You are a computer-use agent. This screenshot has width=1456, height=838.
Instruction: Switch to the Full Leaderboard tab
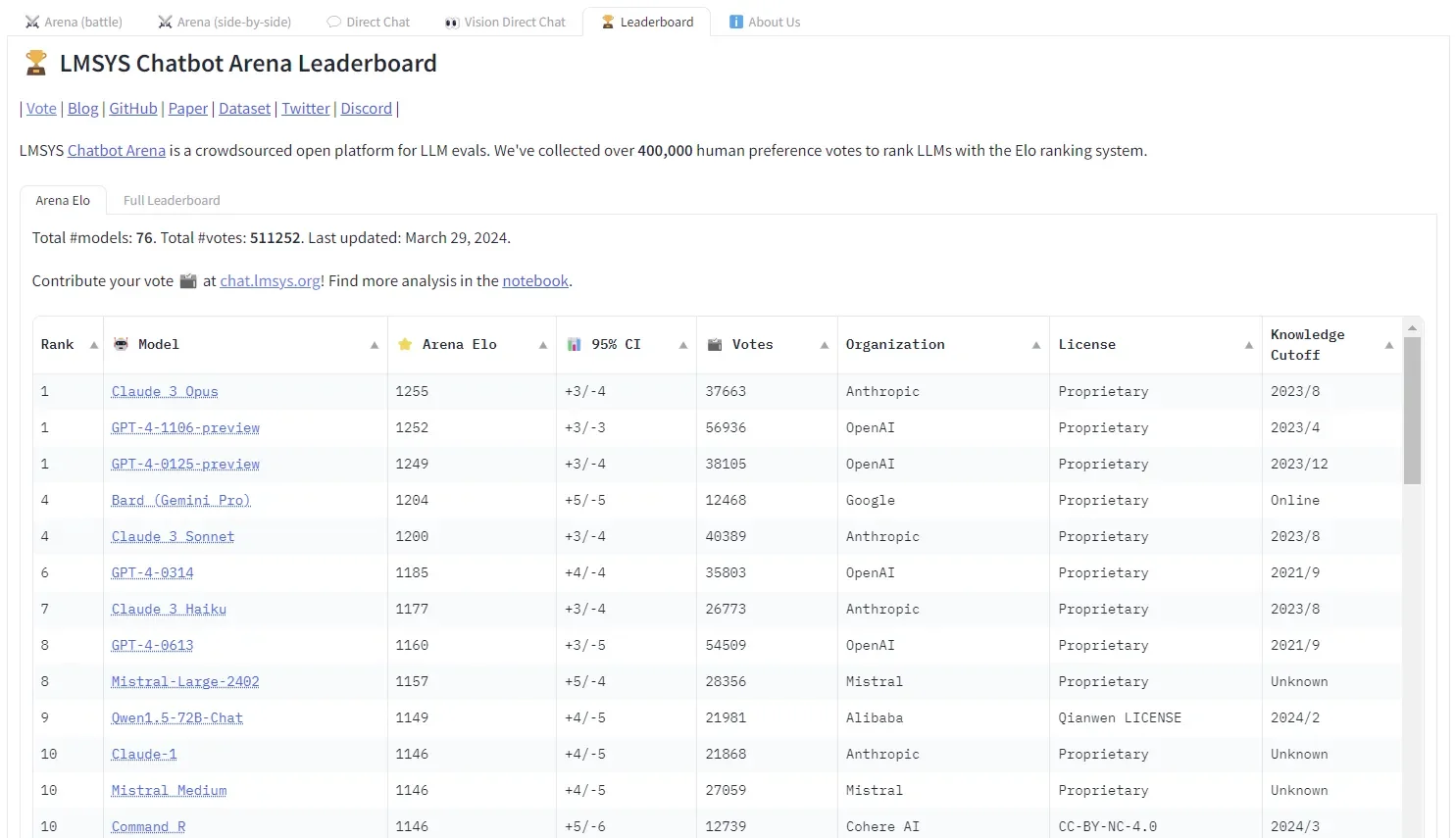(171, 200)
